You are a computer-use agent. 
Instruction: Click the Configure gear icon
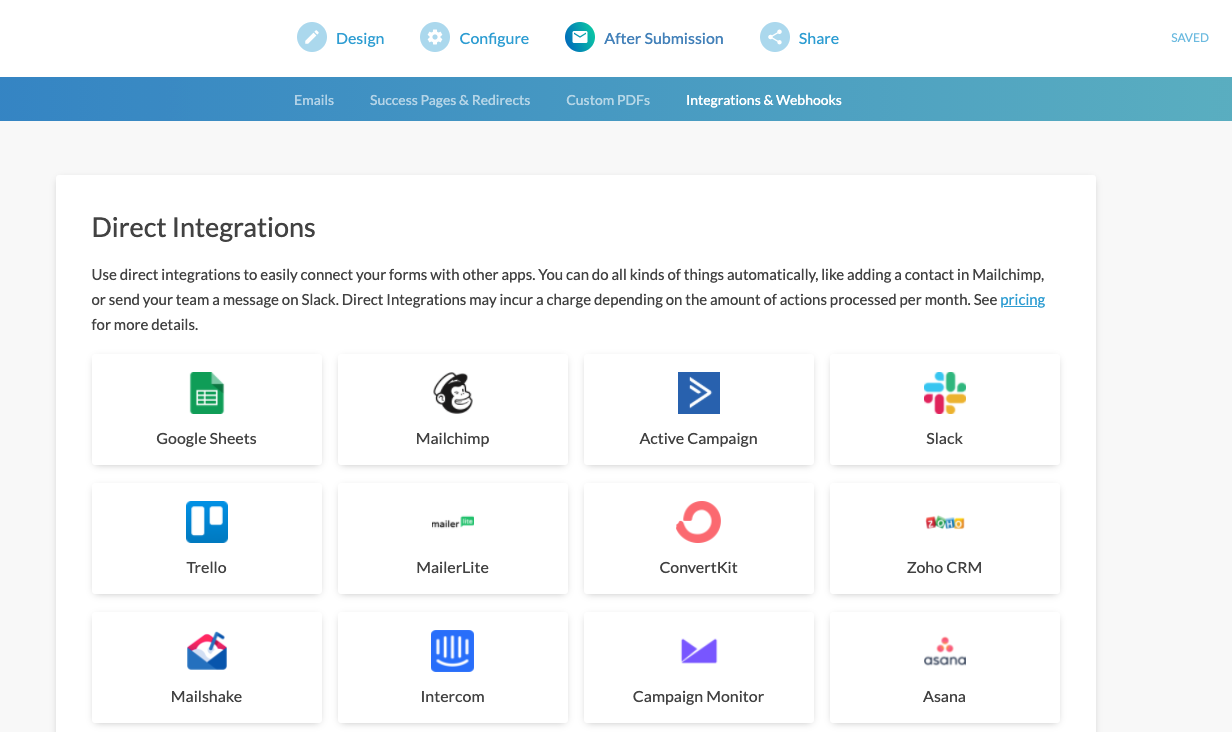pos(435,38)
